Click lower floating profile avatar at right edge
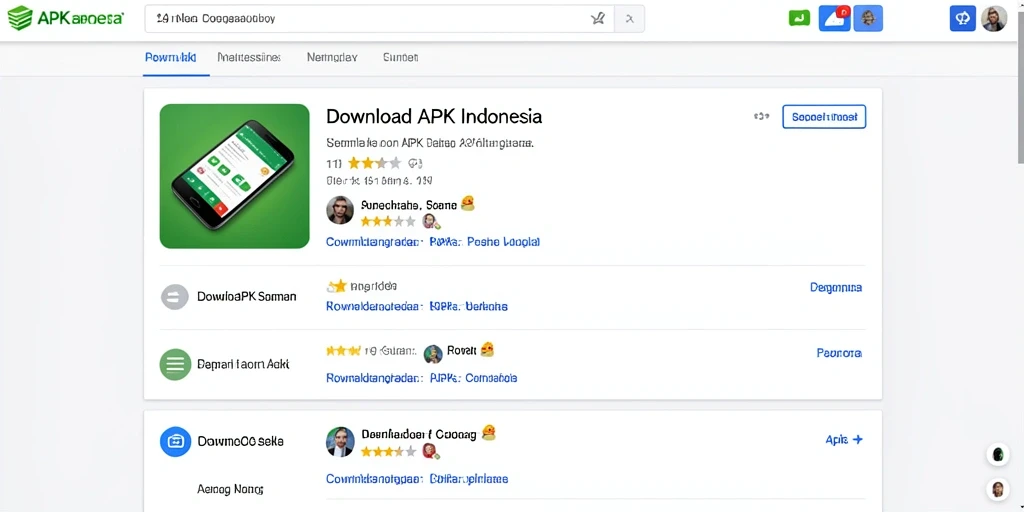 tap(997, 489)
